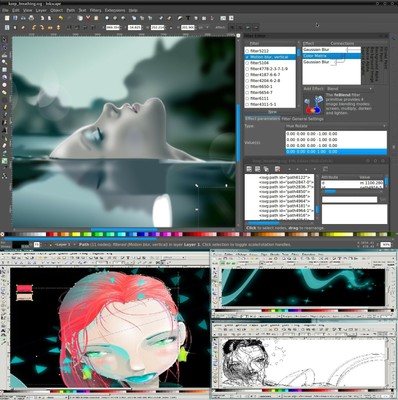This screenshot has width=398, height=400.
Task: Click the New filter button
Action: [x=272, y=112]
